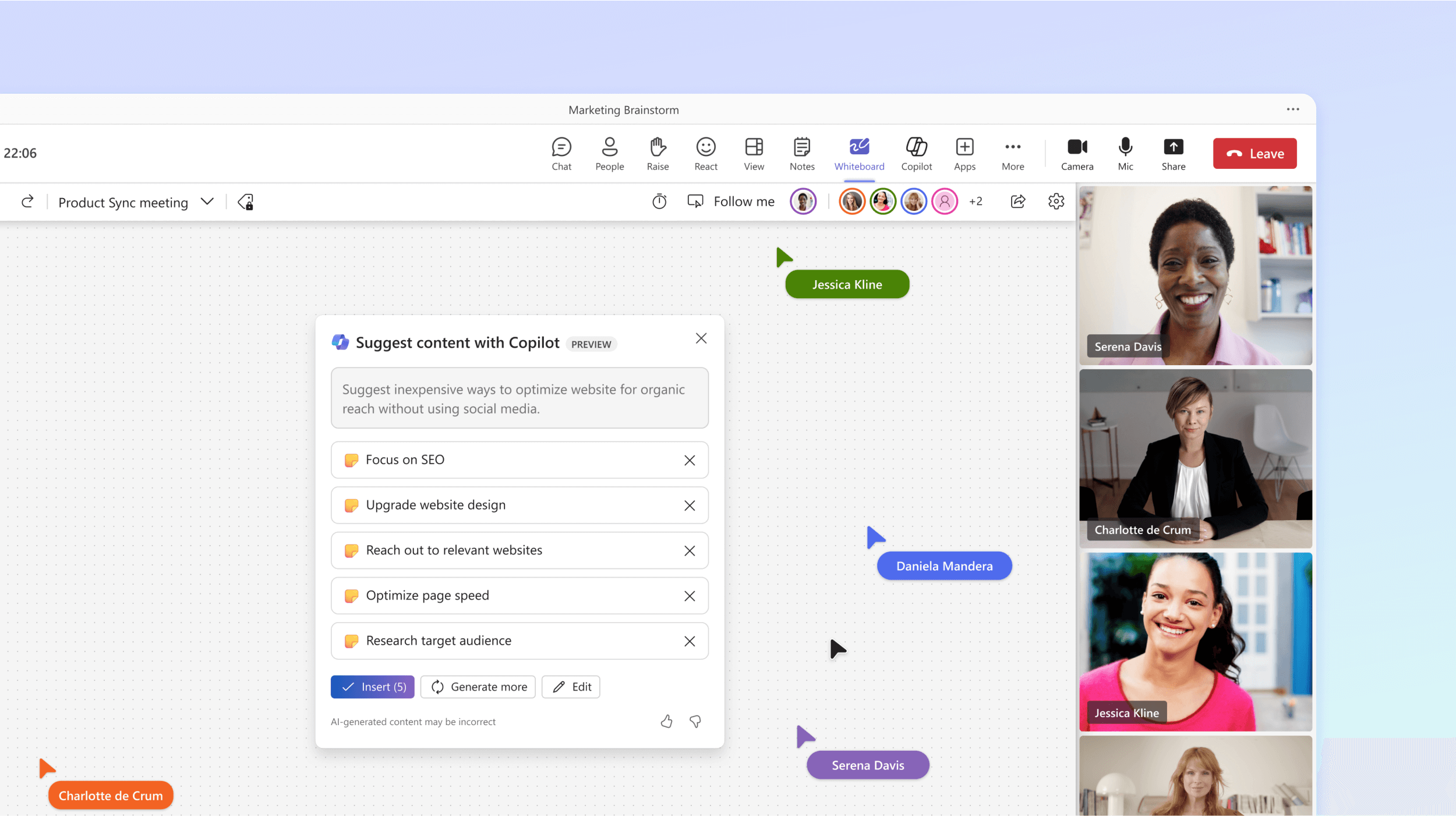
Task: Toggle the Camera on/off
Action: click(x=1079, y=152)
